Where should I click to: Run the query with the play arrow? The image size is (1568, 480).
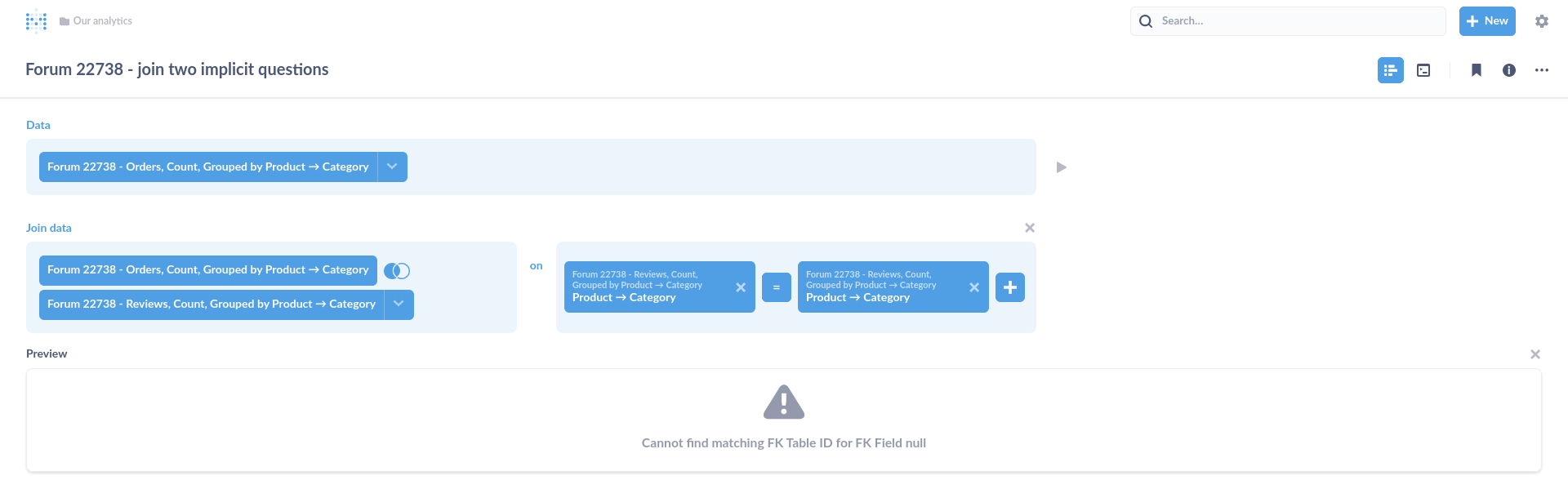click(1062, 167)
